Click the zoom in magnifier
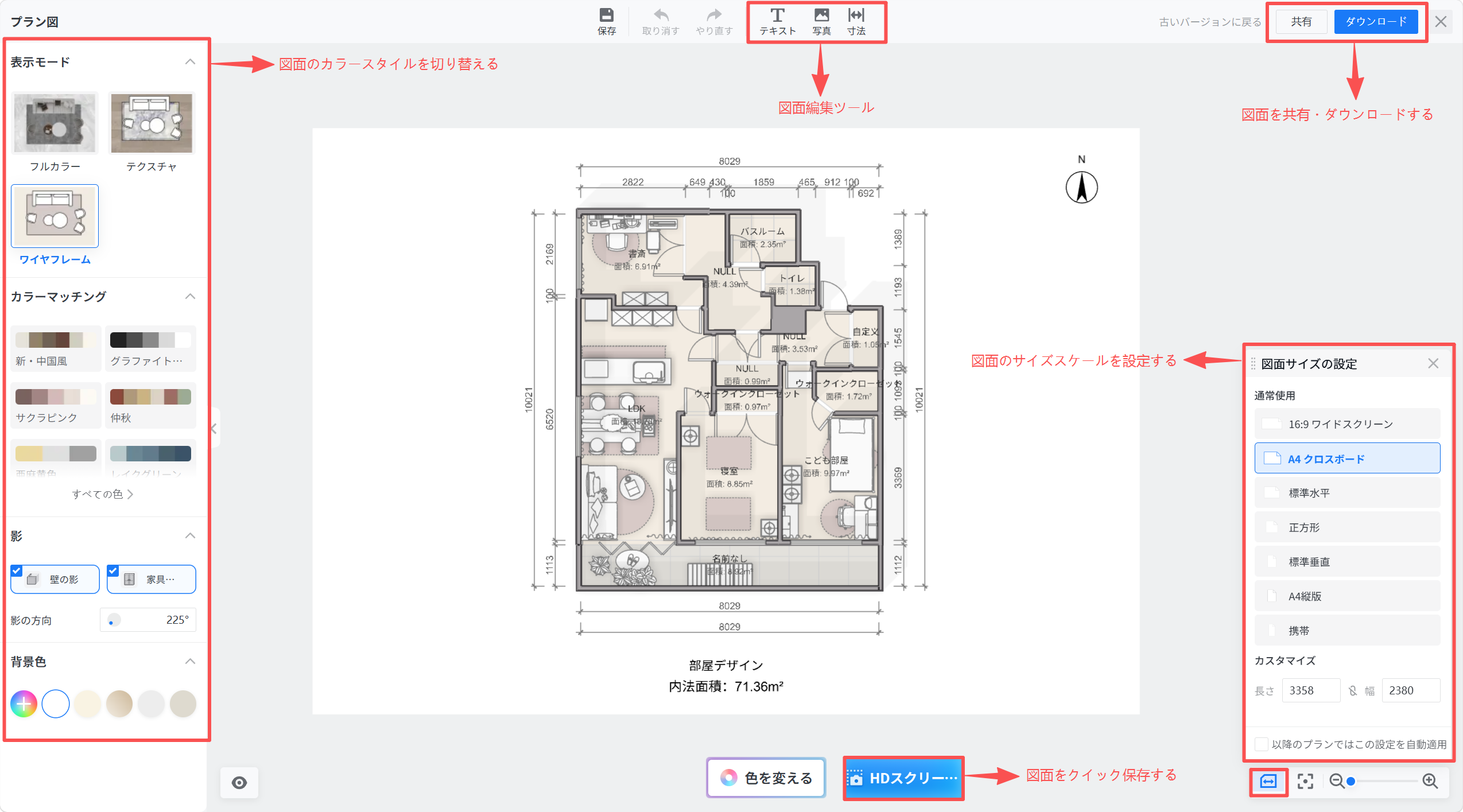This screenshot has width=1463, height=812. click(x=1430, y=781)
